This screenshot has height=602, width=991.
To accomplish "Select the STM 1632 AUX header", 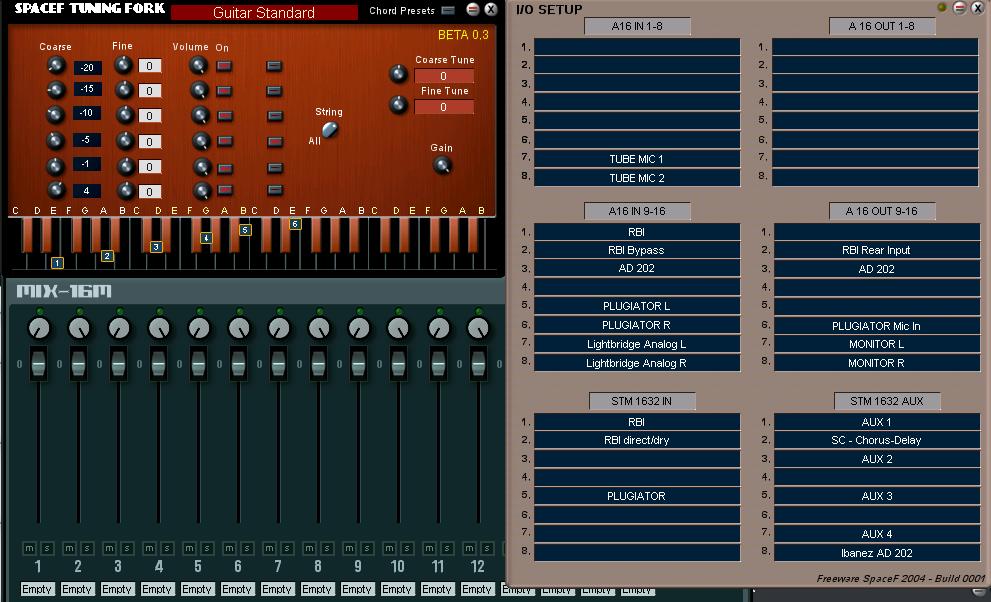I will [887, 401].
